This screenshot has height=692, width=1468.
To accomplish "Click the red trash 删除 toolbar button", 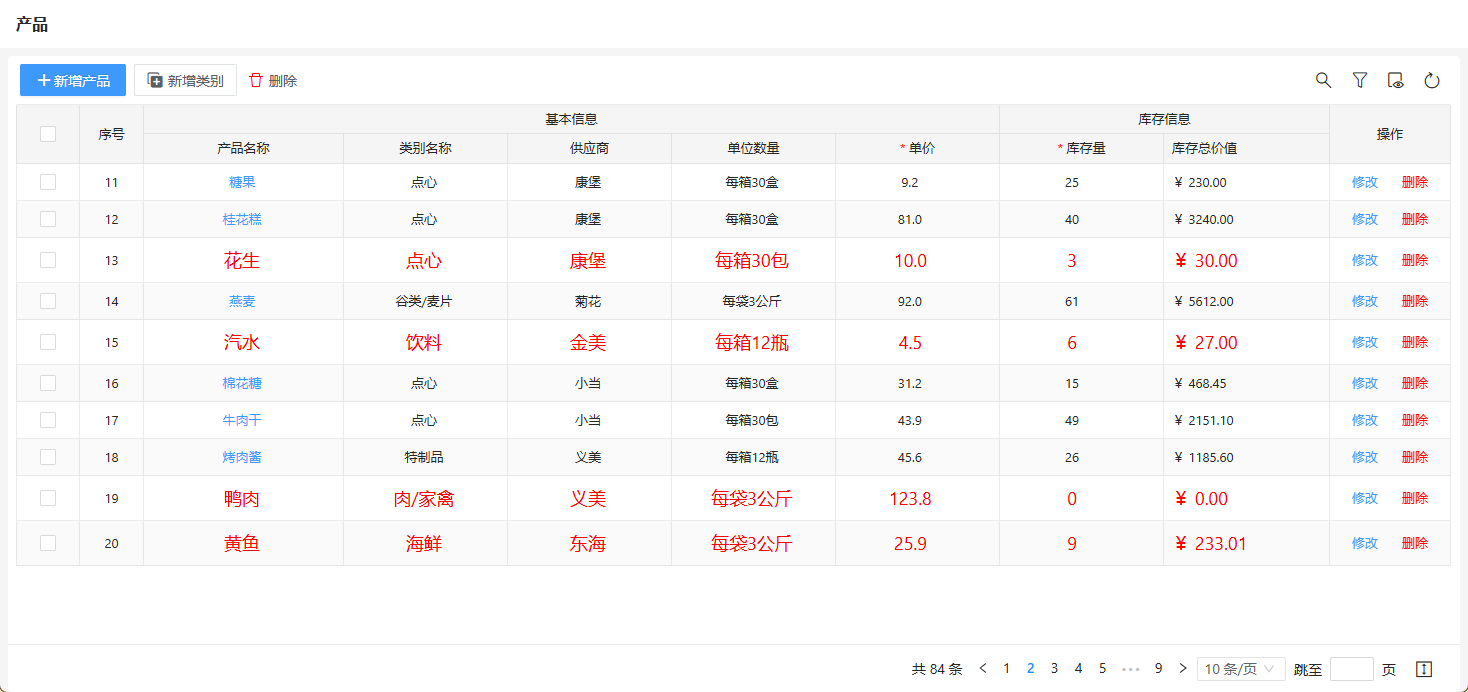I will pos(273,81).
